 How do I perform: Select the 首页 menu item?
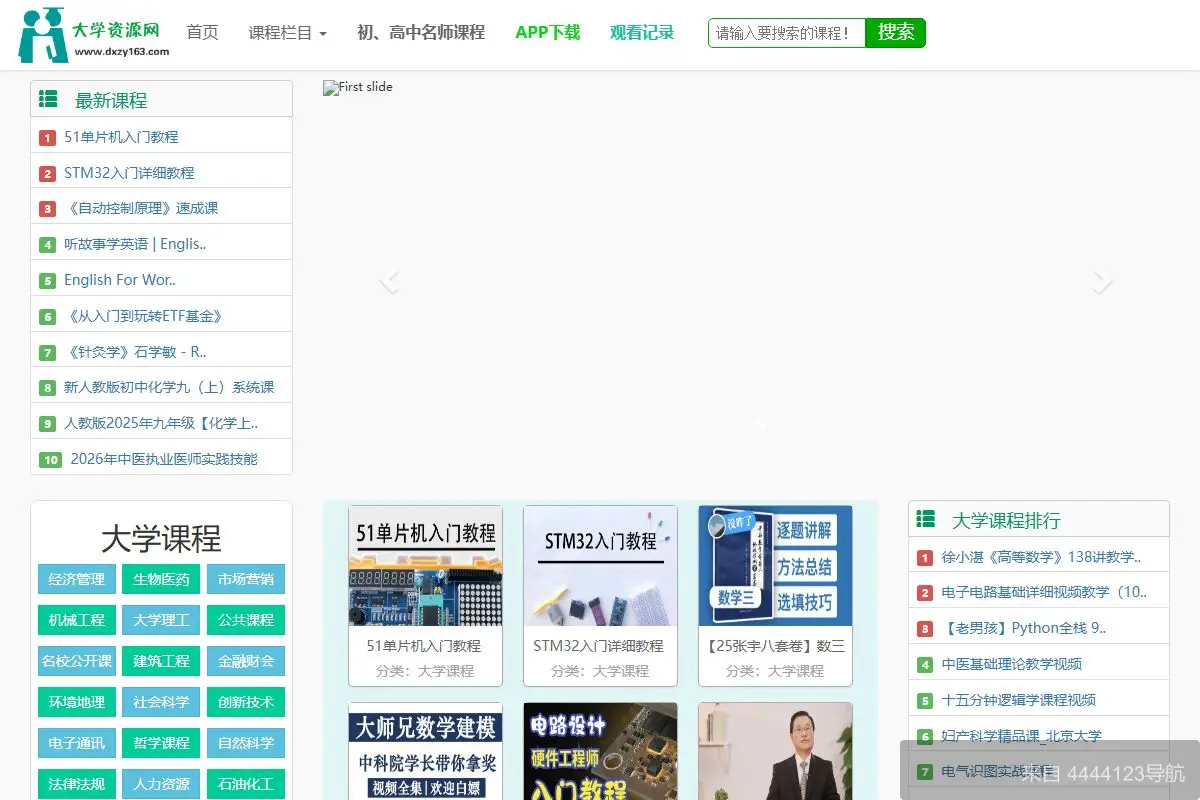pyautogui.click(x=202, y=33)
